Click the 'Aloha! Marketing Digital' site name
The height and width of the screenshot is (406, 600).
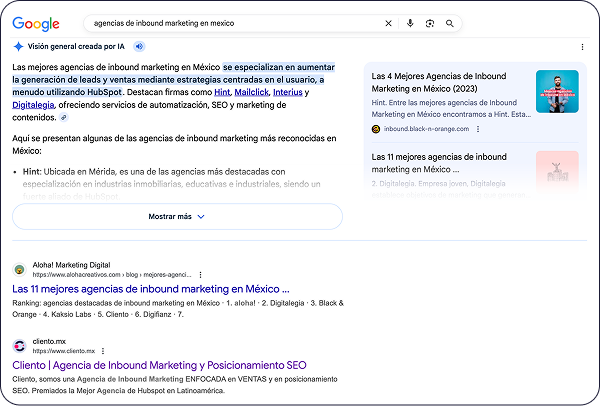[x=71, y=265]
